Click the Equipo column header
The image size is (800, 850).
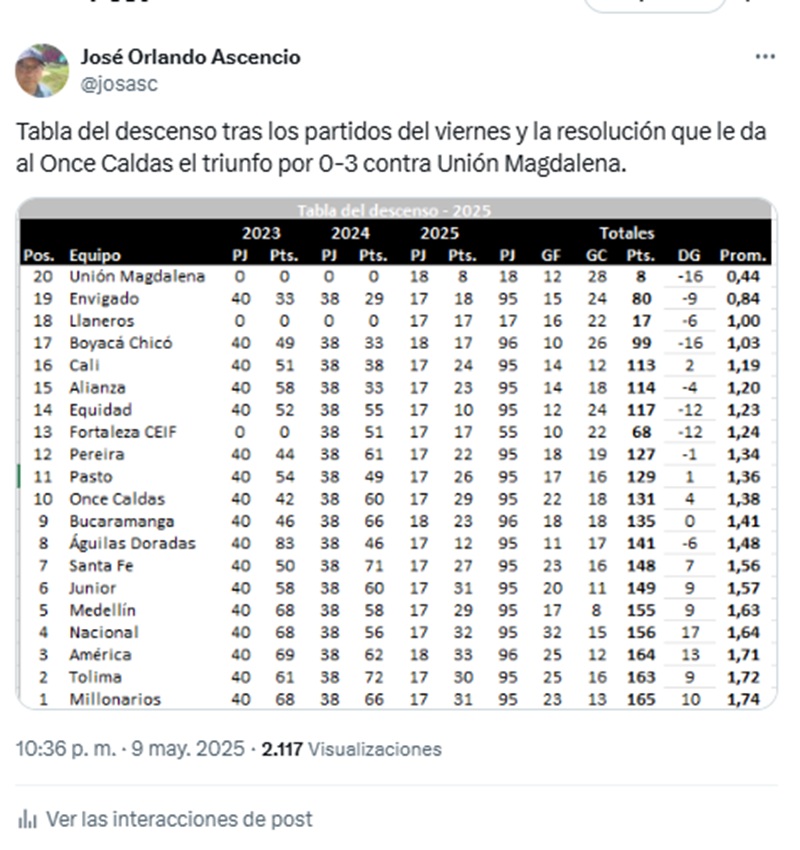[x=95, y=255]
